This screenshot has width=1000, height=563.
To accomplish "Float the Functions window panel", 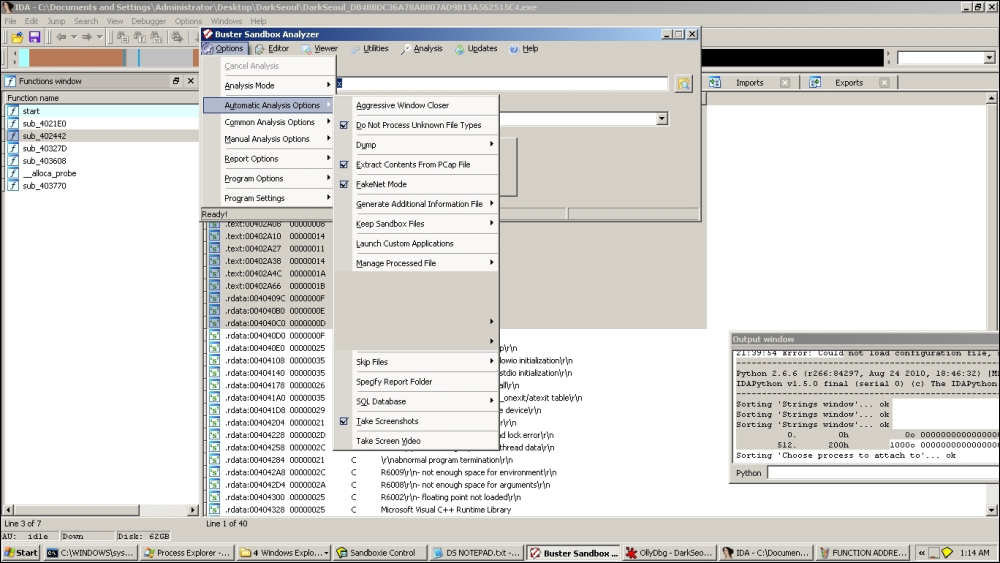I will pos(176,81).
